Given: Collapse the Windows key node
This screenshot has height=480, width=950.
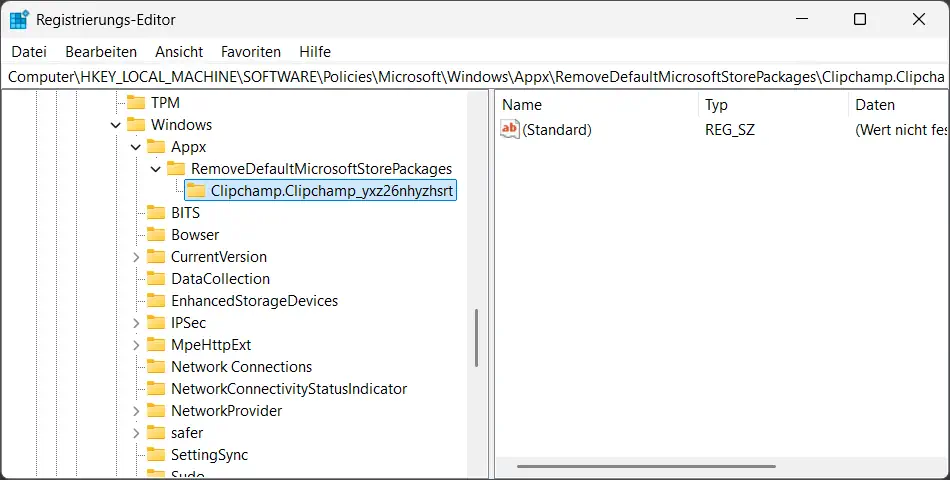Looking at the screenshot, I should tap(116, 125).
